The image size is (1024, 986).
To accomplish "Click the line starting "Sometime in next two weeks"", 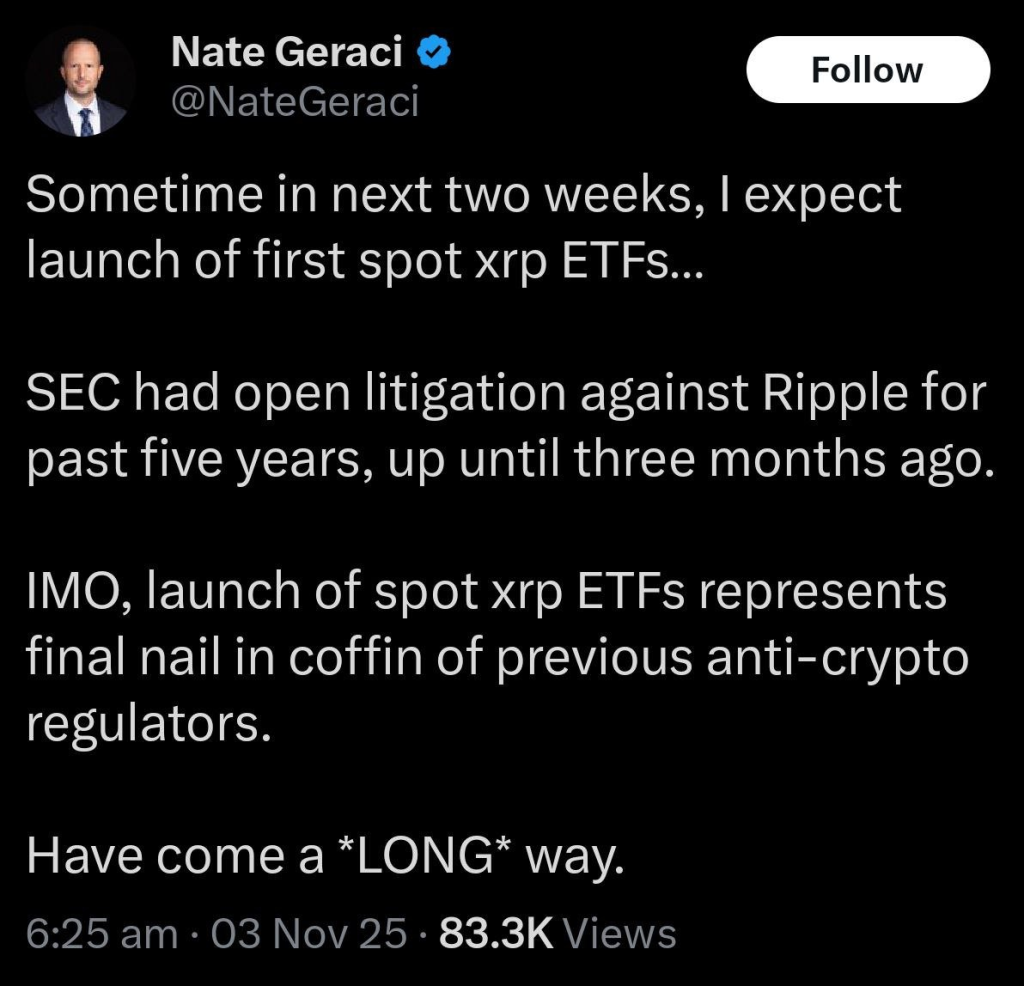I will click(463, 197).
